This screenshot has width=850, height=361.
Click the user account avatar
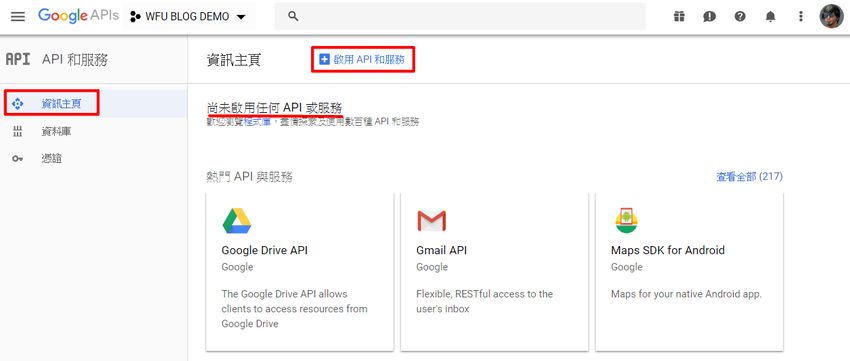coord(831,16)
